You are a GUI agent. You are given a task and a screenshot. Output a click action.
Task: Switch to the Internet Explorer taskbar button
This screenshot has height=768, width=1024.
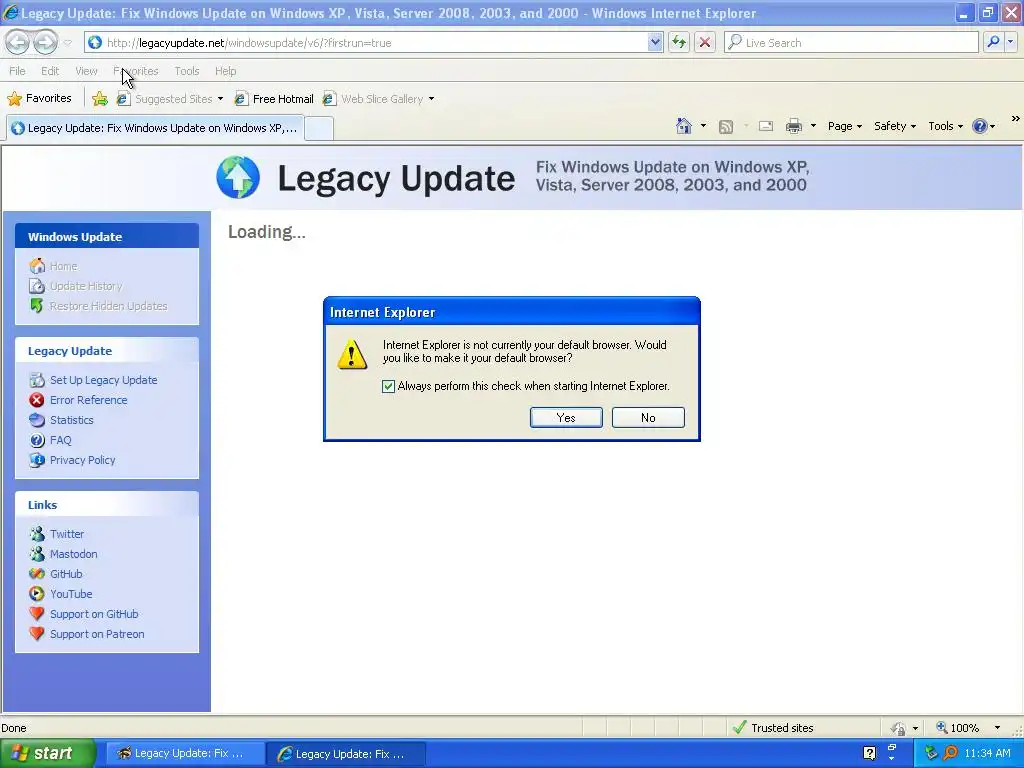click(347, 754)
